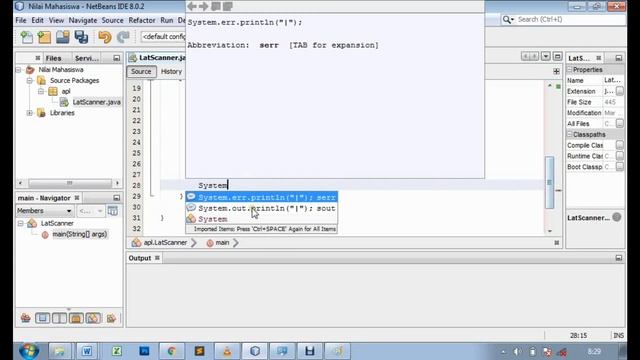Select the System.out.println sout completion item
The width and height of the screenshot is (640, 360).
click(262, 208)
